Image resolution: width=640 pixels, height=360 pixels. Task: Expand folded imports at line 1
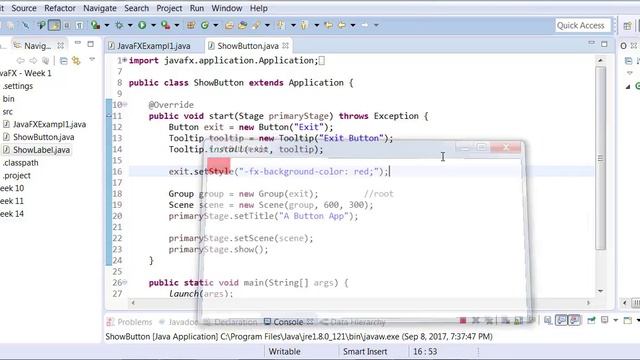(124, 60)
